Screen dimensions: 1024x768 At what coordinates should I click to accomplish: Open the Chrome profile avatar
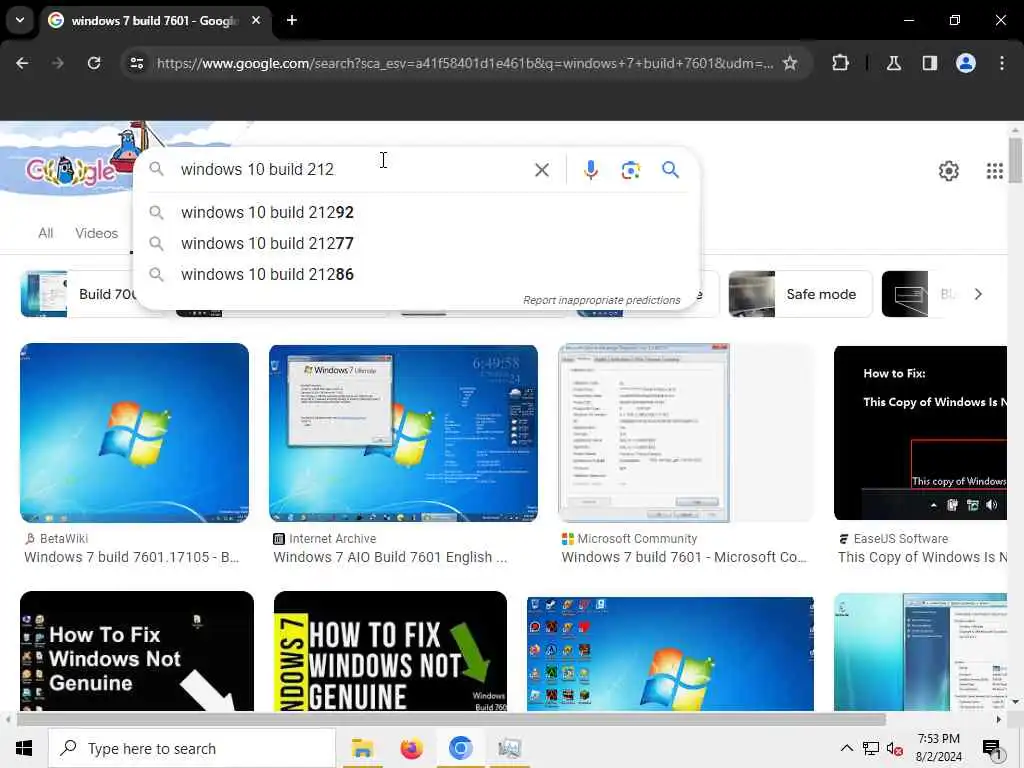click(965, 63)
